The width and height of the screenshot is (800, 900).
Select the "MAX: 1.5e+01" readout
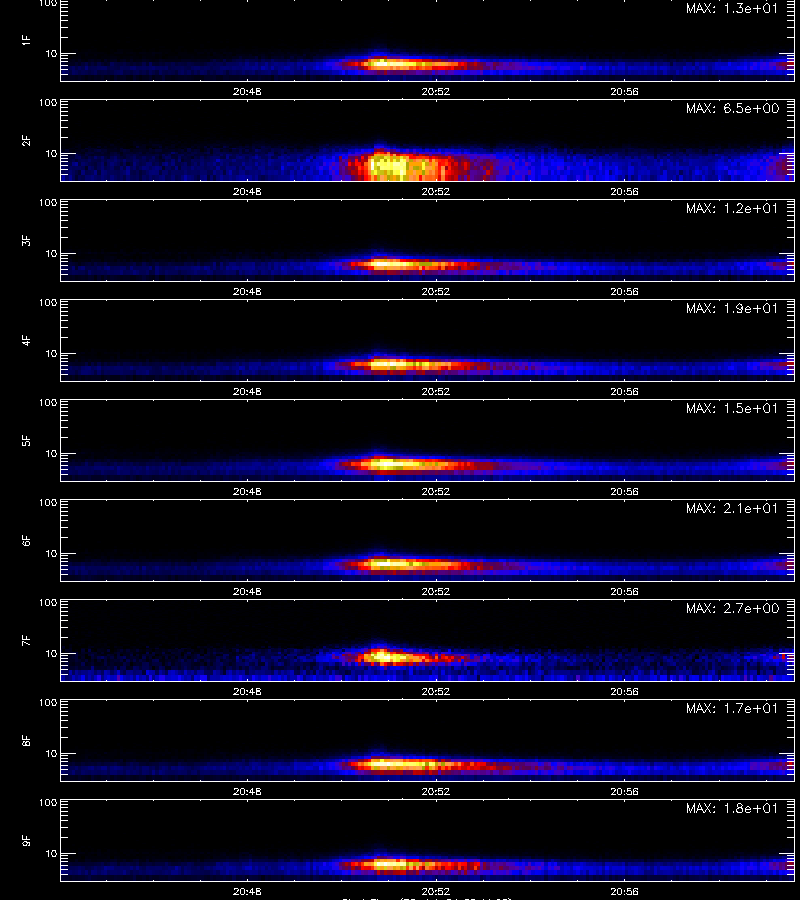(x=732, y=408)
